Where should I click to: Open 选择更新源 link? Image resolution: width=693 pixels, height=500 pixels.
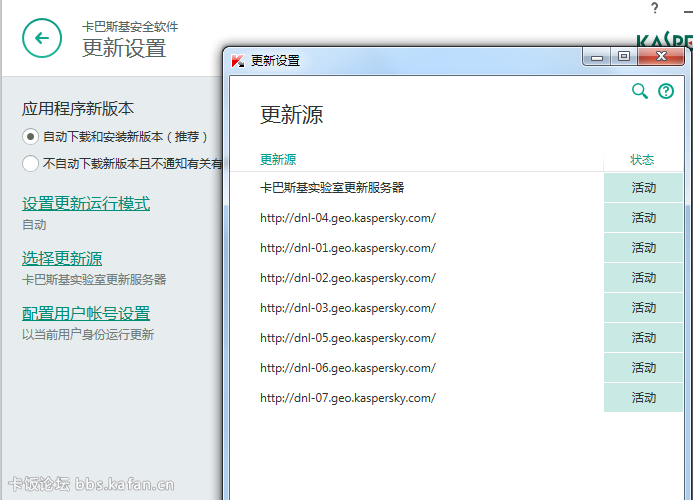tap(62, 258)
